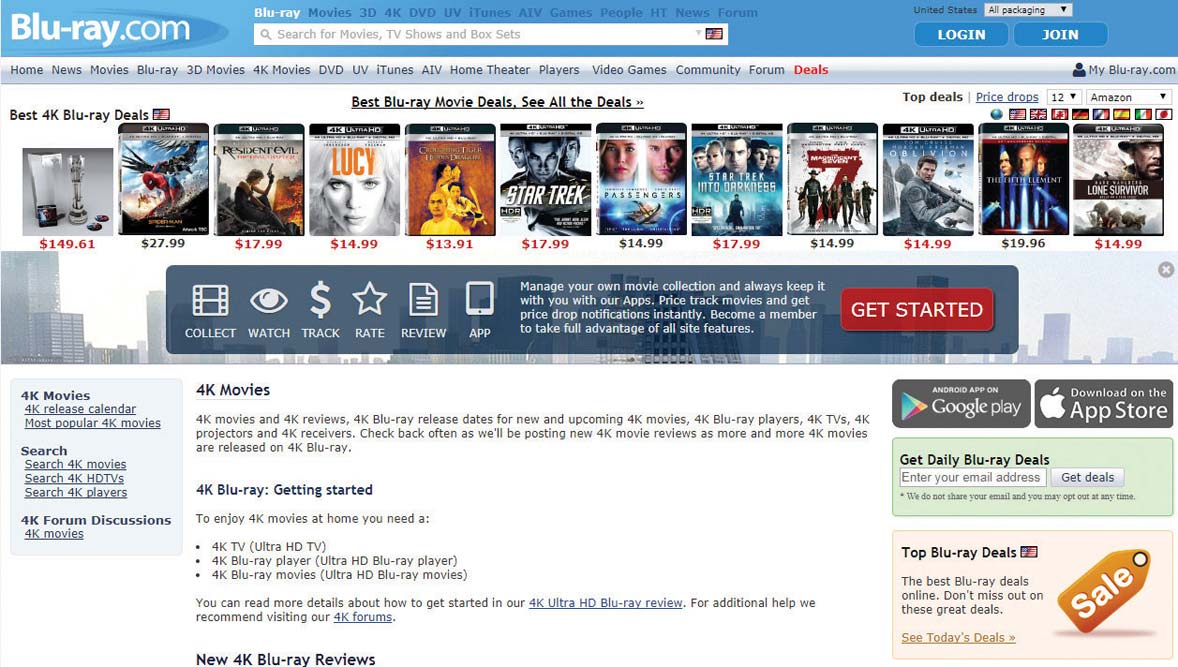Screen dimensions: 1178x667
Task: Open the Oblivion 4K cover
Action: coord(928,180)
